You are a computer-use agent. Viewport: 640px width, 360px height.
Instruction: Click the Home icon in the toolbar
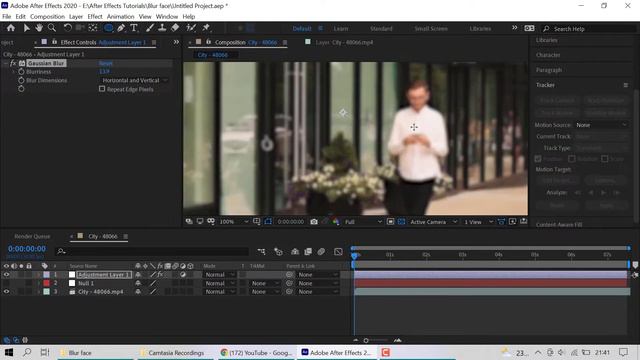11,28
